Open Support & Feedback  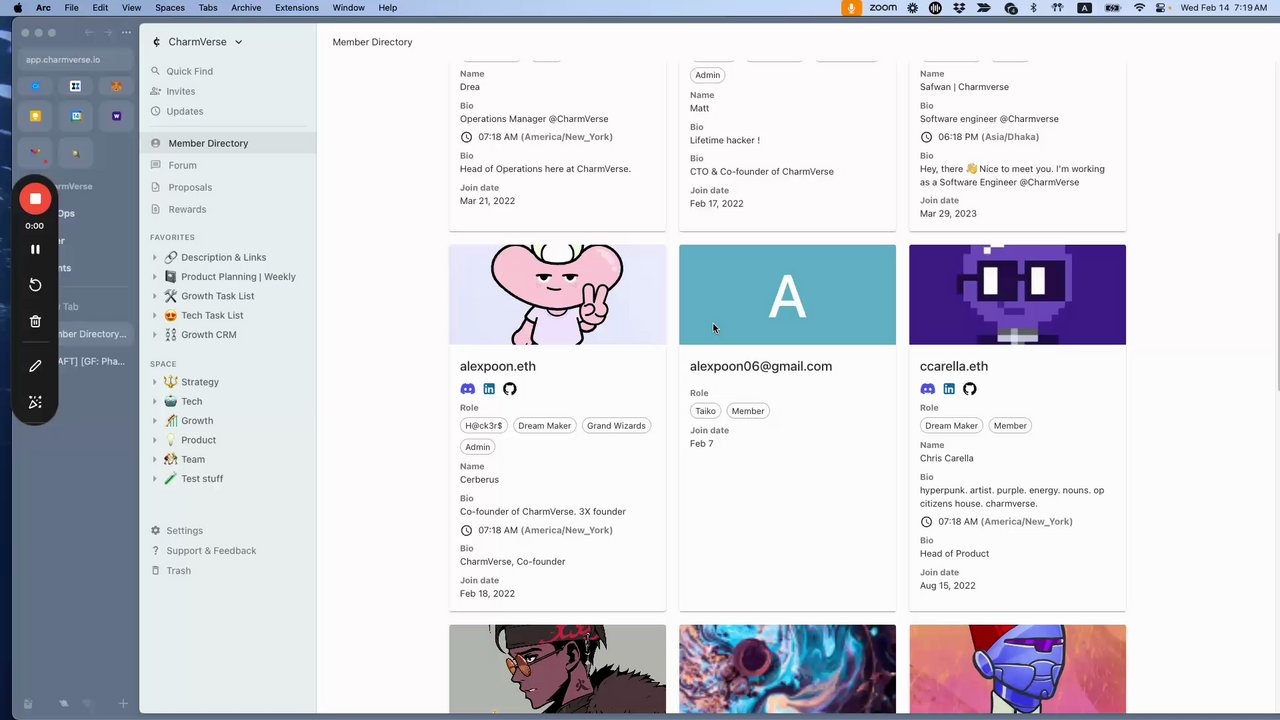click(x=228, y=550)
